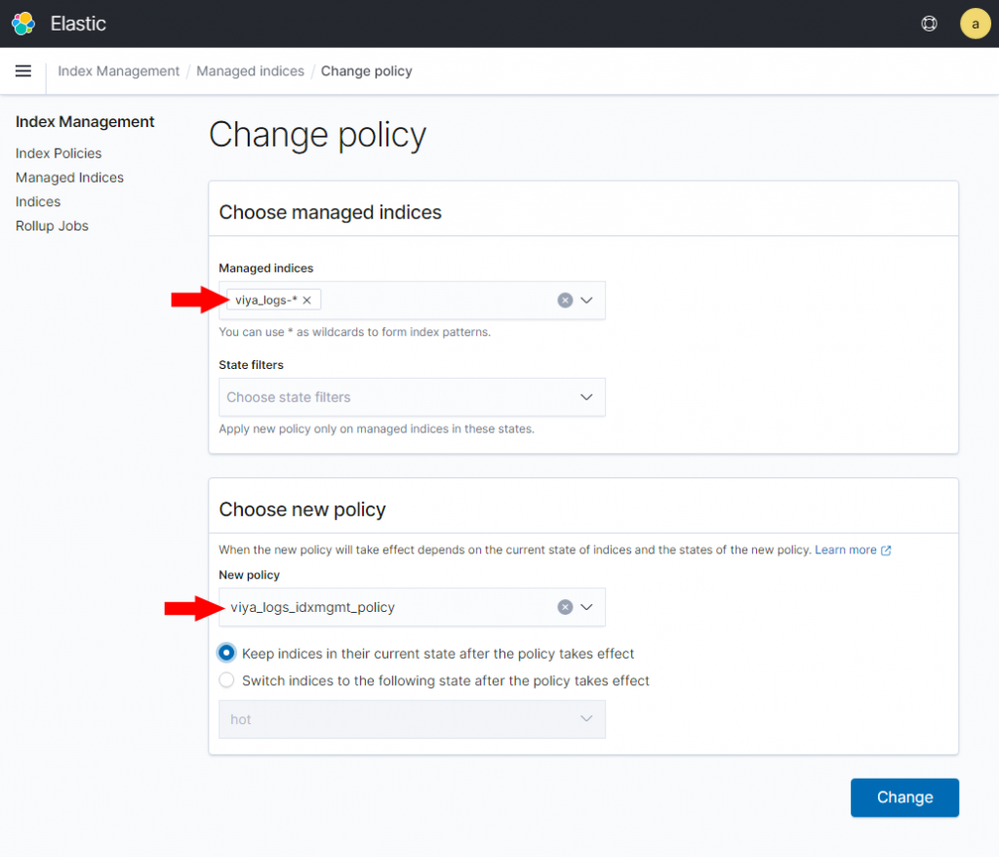The image size is (999, 857).
Task: Clear the selected new policy
Action: pos(565,607)
